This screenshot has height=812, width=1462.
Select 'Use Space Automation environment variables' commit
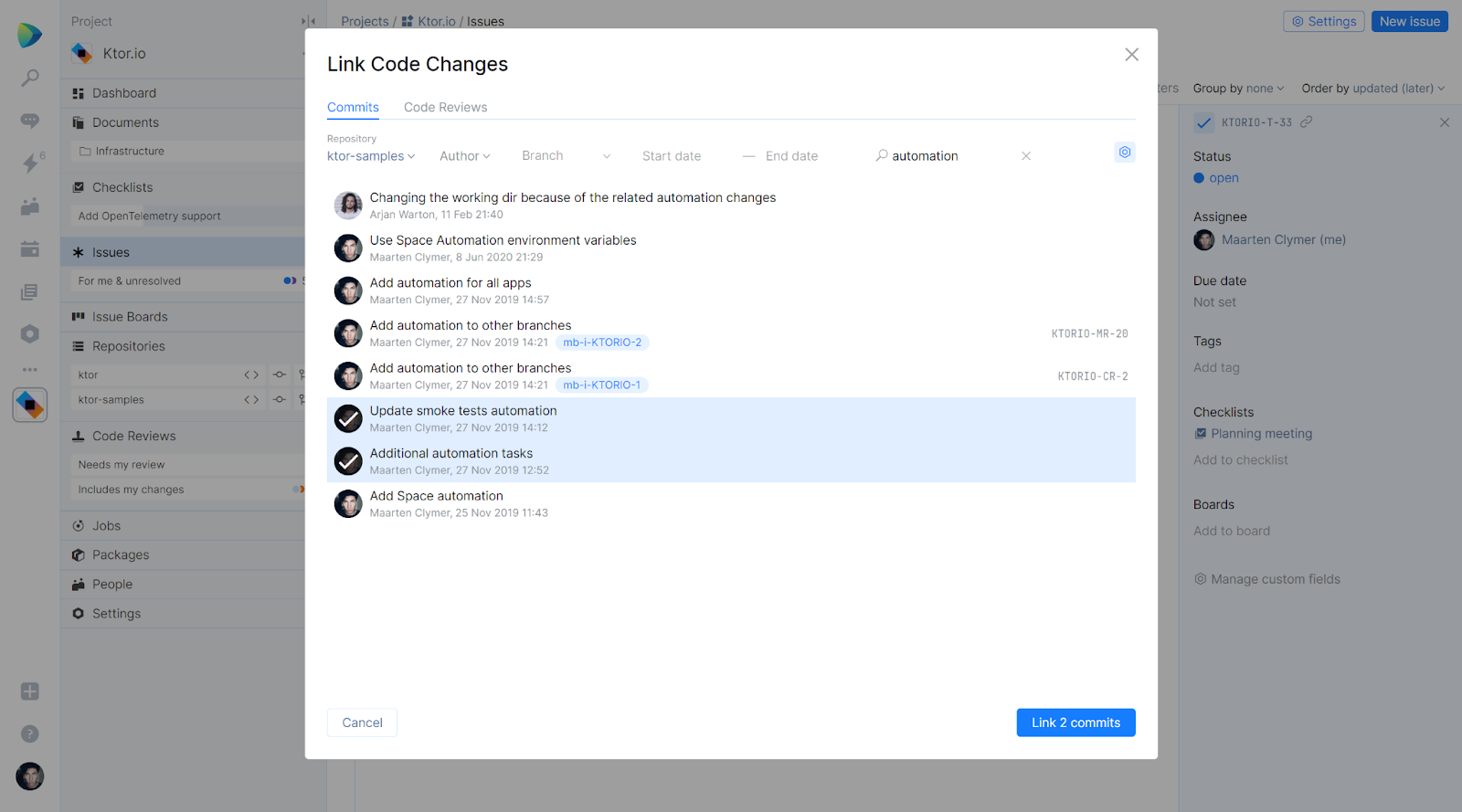click(731, 248)
